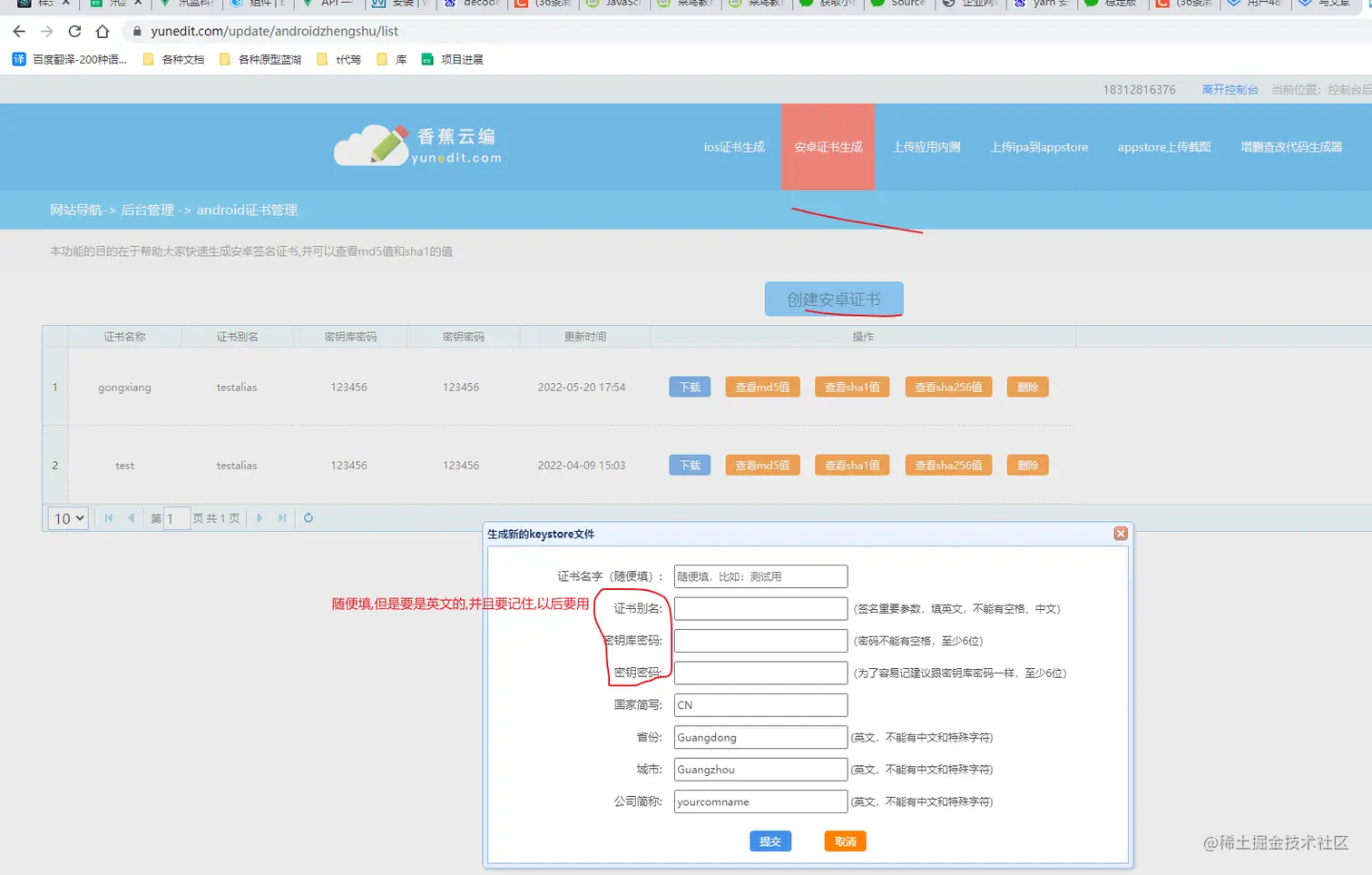View sha256 value for test certificate
Screen dimensions: 1372x875
(948, 466)
